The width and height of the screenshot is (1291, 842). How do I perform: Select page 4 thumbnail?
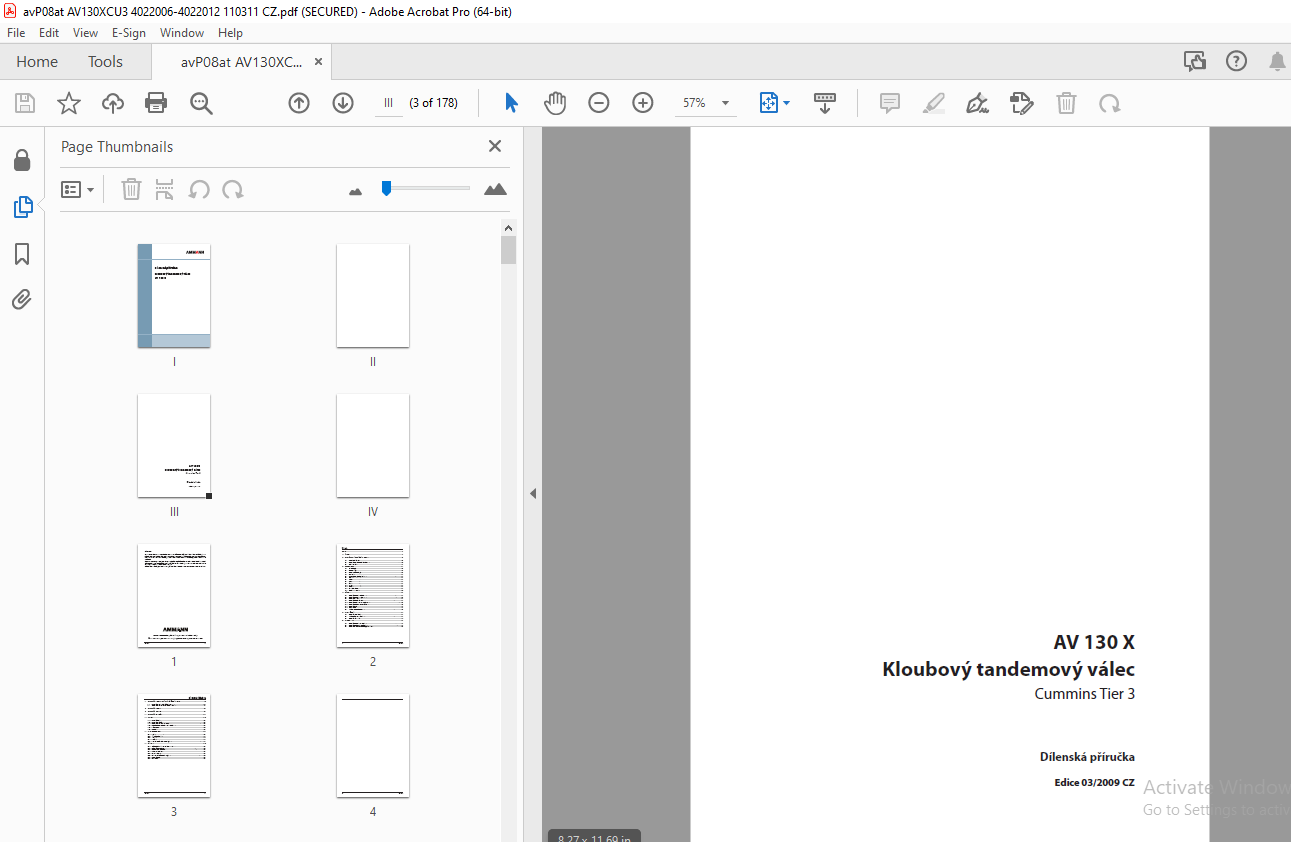373,746
